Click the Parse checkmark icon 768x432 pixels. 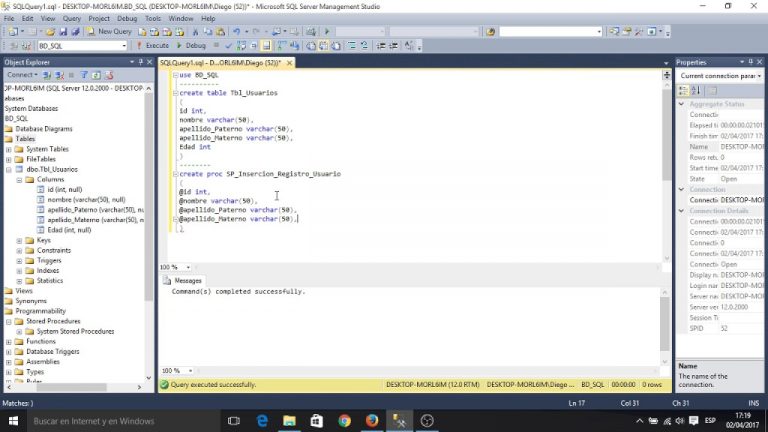pos(228,46)
